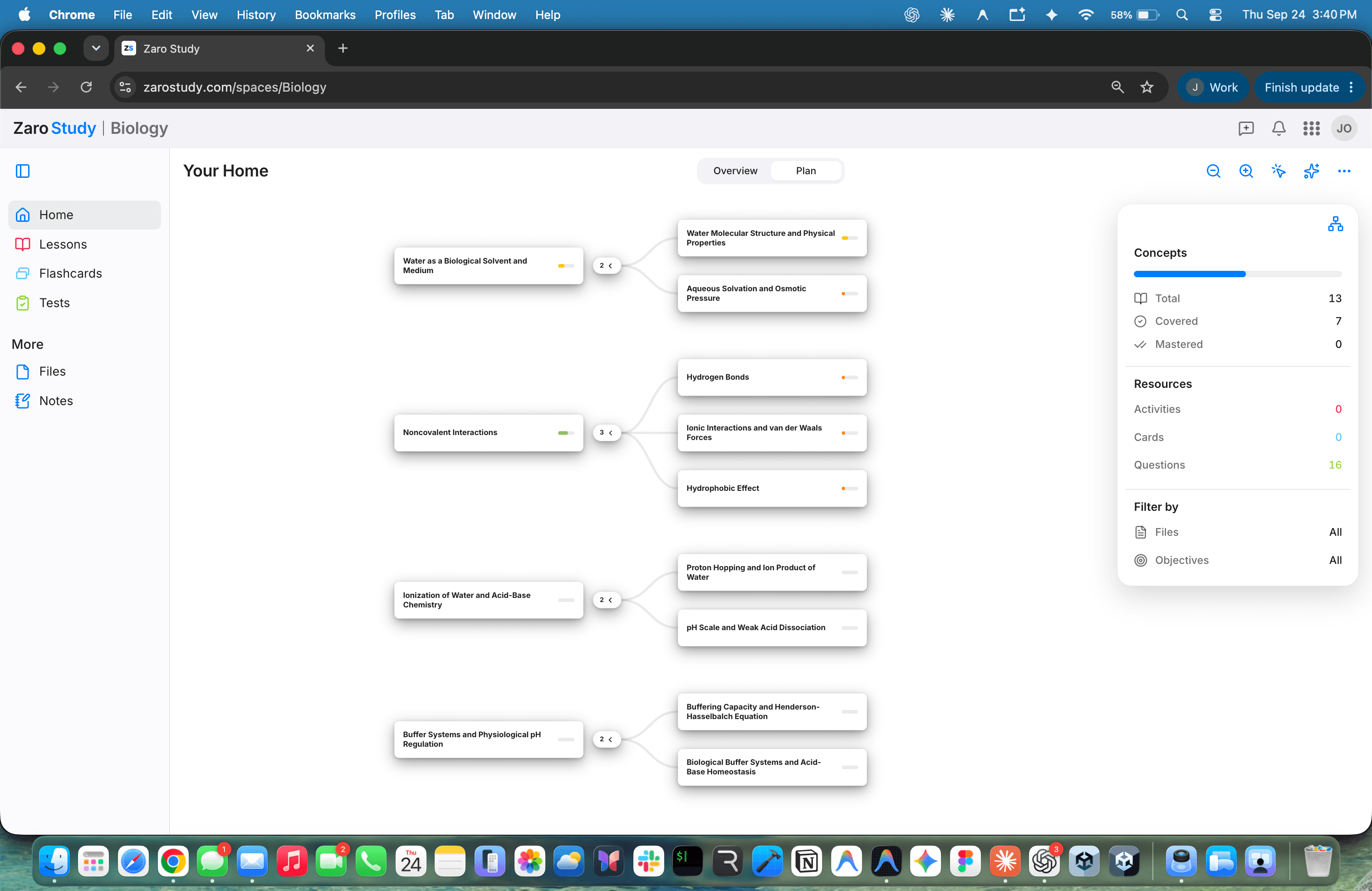This screenshot has height=891, width=1372.
Task: Click the AI sparkles icon in toolbar
Action: click(1312, 171)
